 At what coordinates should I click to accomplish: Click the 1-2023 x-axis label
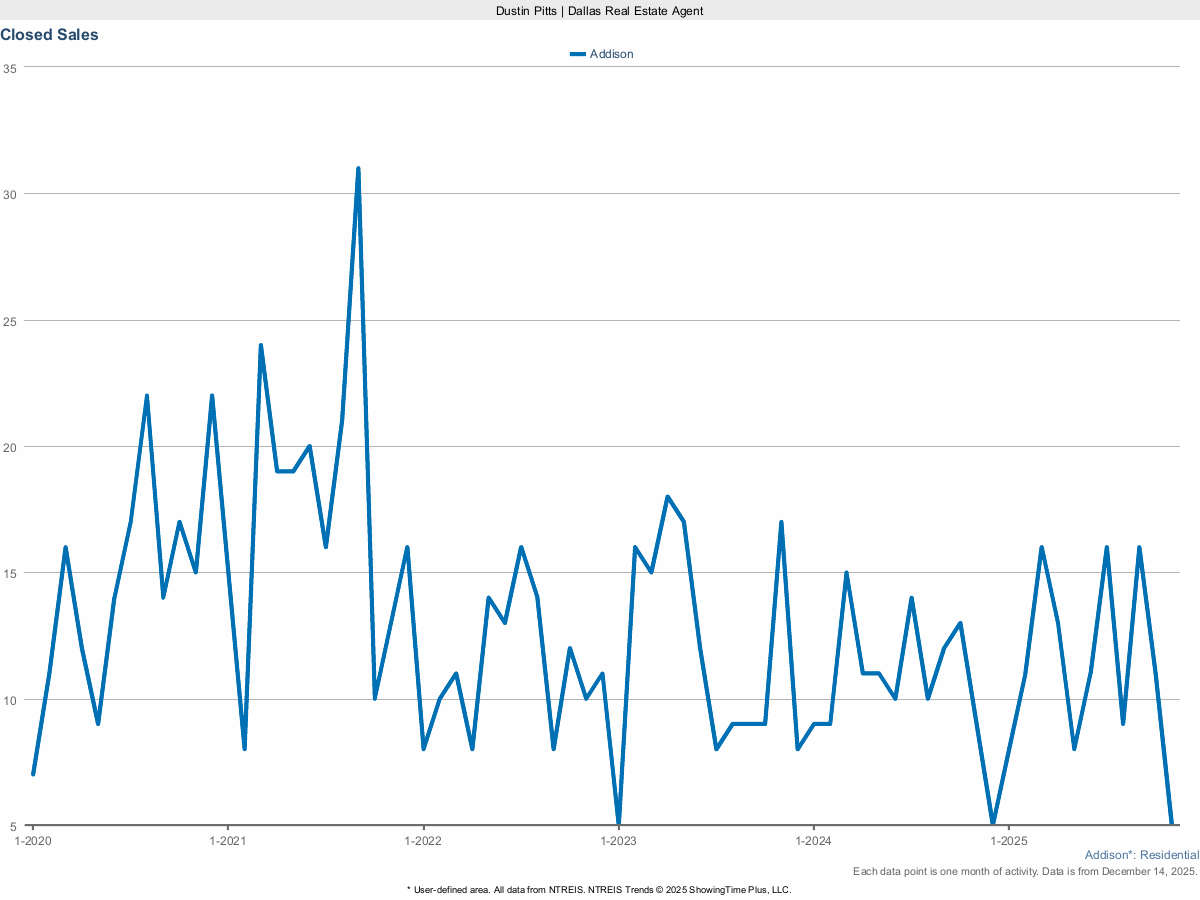[x=619, y=841]
